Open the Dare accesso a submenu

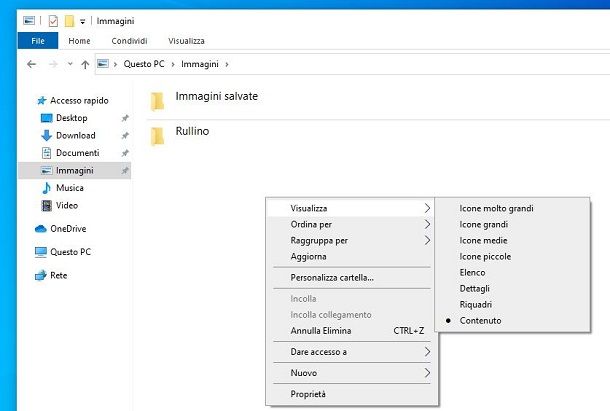350,352
